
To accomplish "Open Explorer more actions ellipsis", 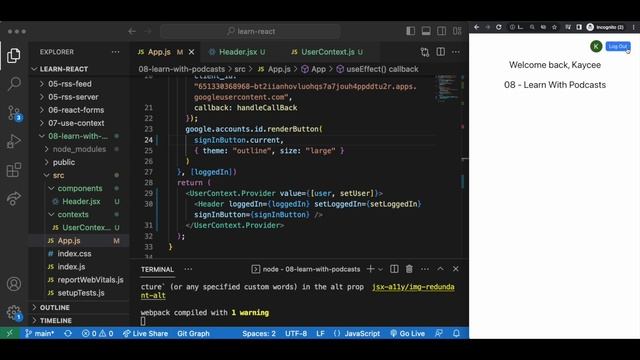I will coord(116,52).
